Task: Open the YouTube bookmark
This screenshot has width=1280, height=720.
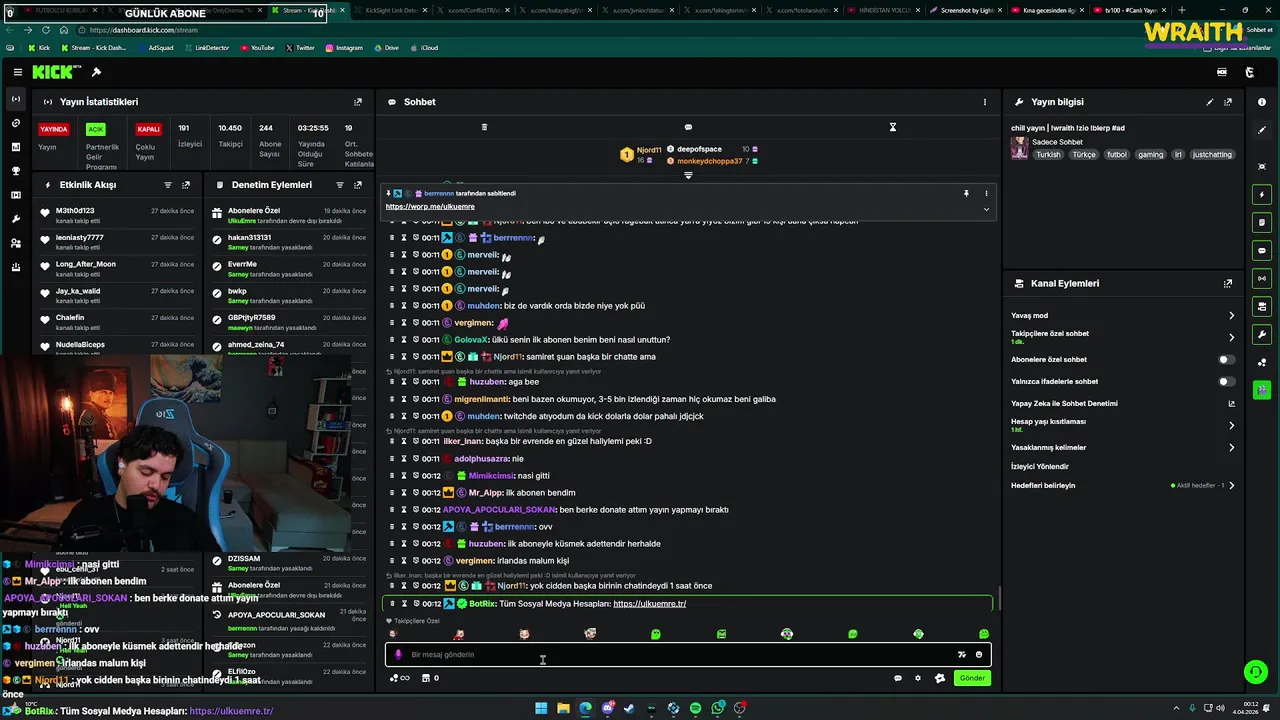Action: pos(258,47)
